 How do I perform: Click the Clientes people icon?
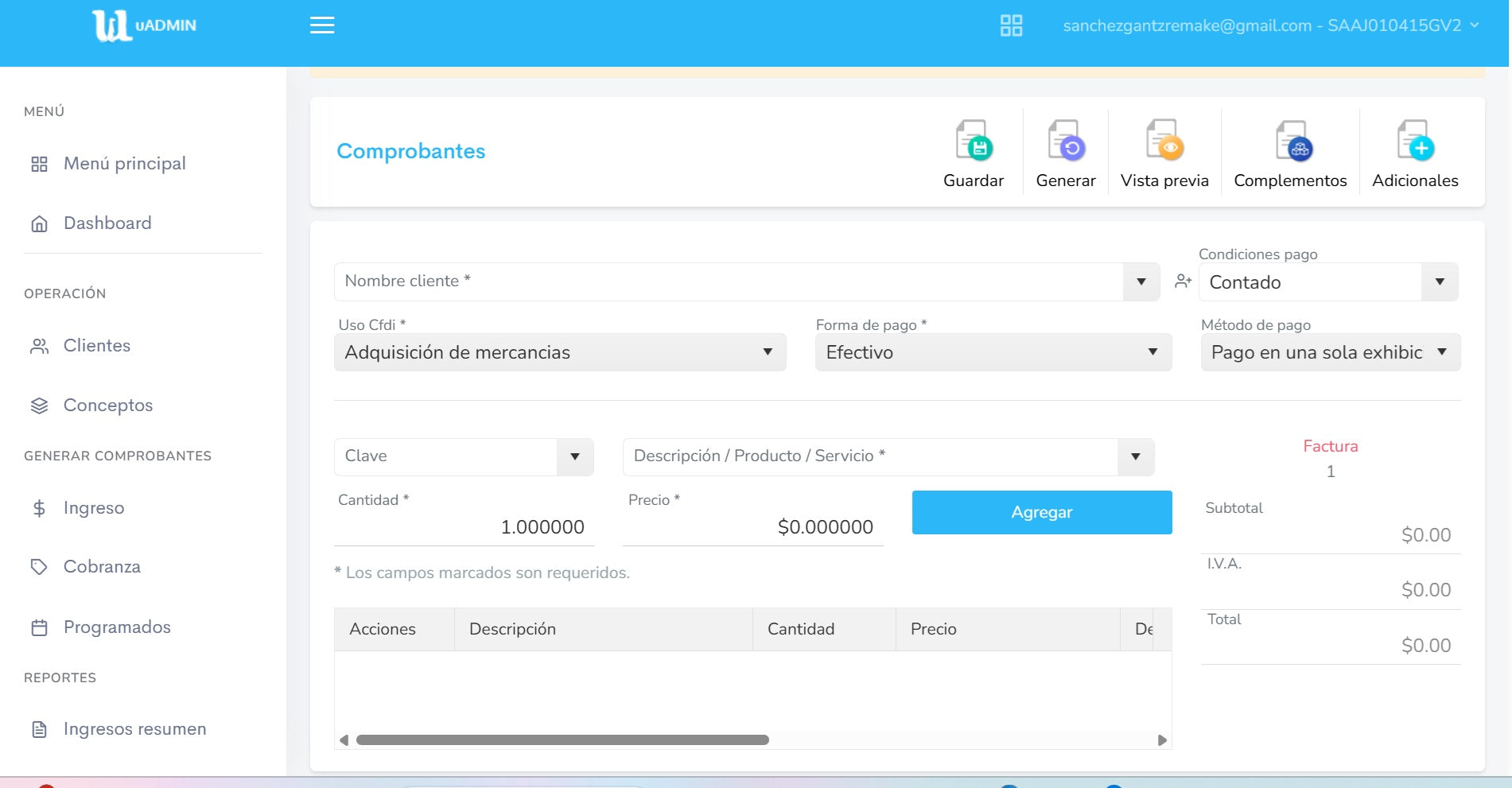pyautogui.click(x=39, y=346)
